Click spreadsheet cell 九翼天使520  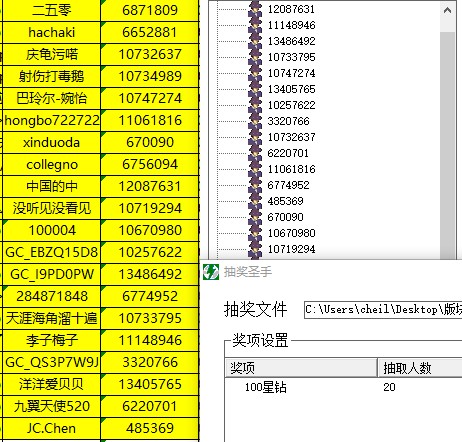tap(51, 406)
